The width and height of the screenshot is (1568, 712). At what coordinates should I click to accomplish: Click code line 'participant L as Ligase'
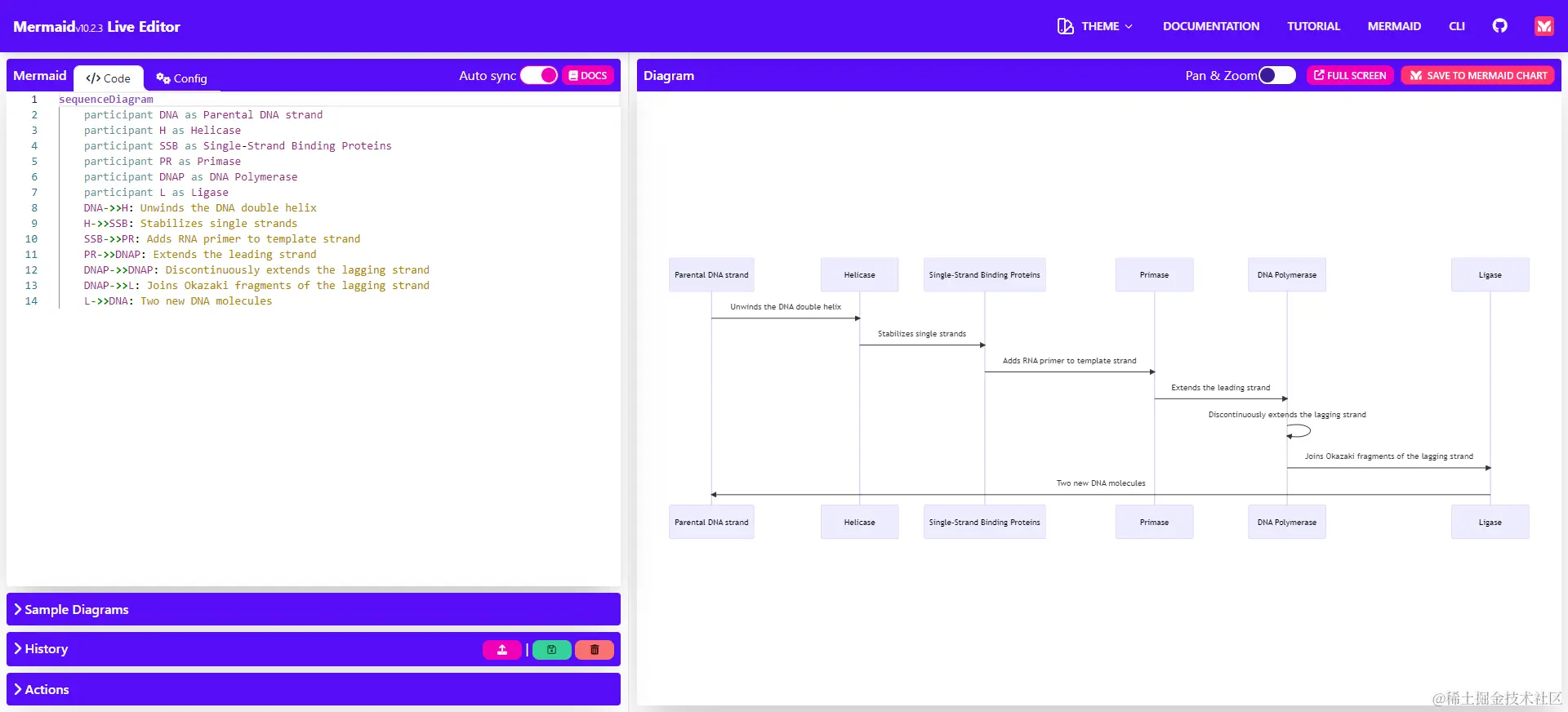156,193
